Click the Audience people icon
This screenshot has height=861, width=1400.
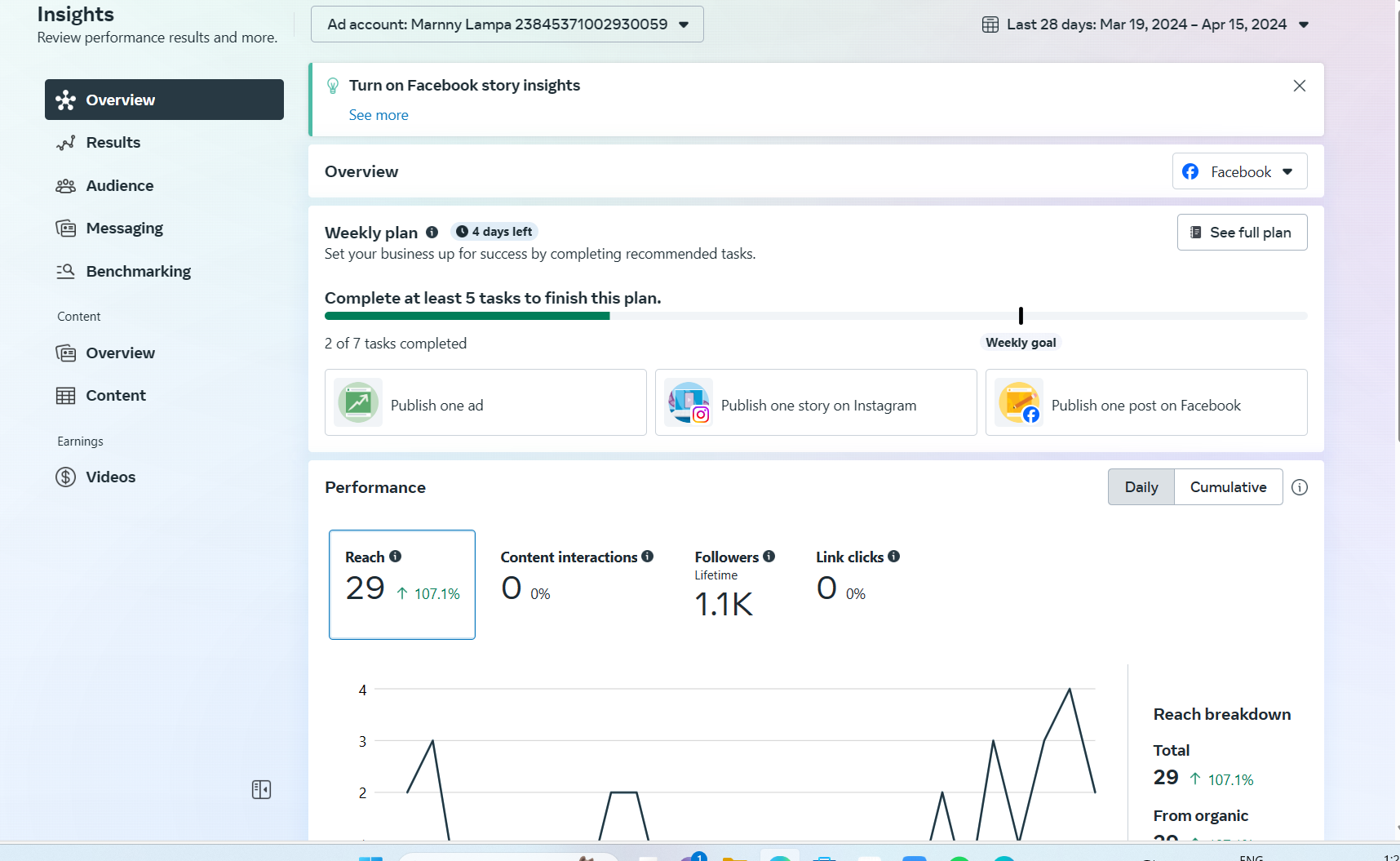coord(65,186)
